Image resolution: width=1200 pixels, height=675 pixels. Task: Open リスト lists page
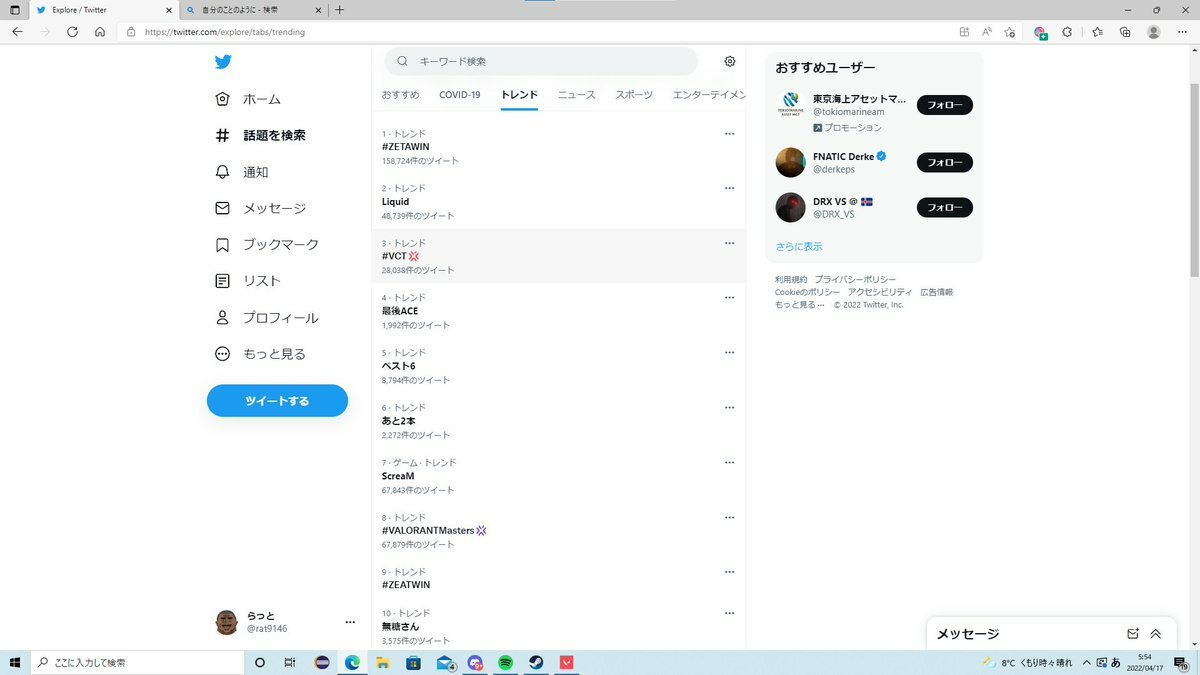click(249, 281)
